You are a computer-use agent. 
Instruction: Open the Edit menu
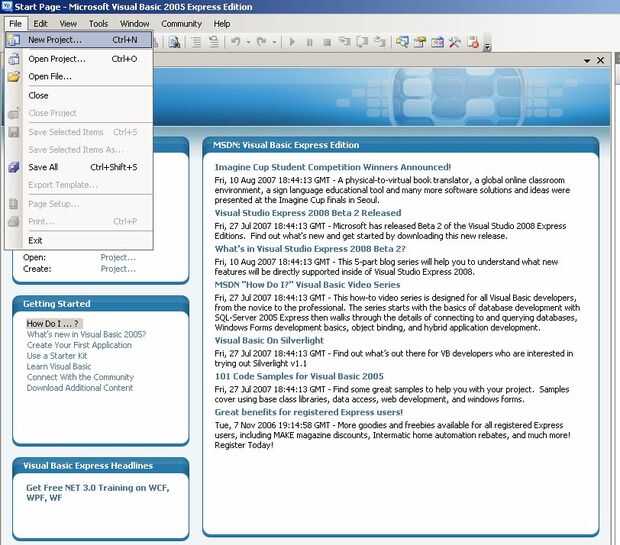click(40, 24)
